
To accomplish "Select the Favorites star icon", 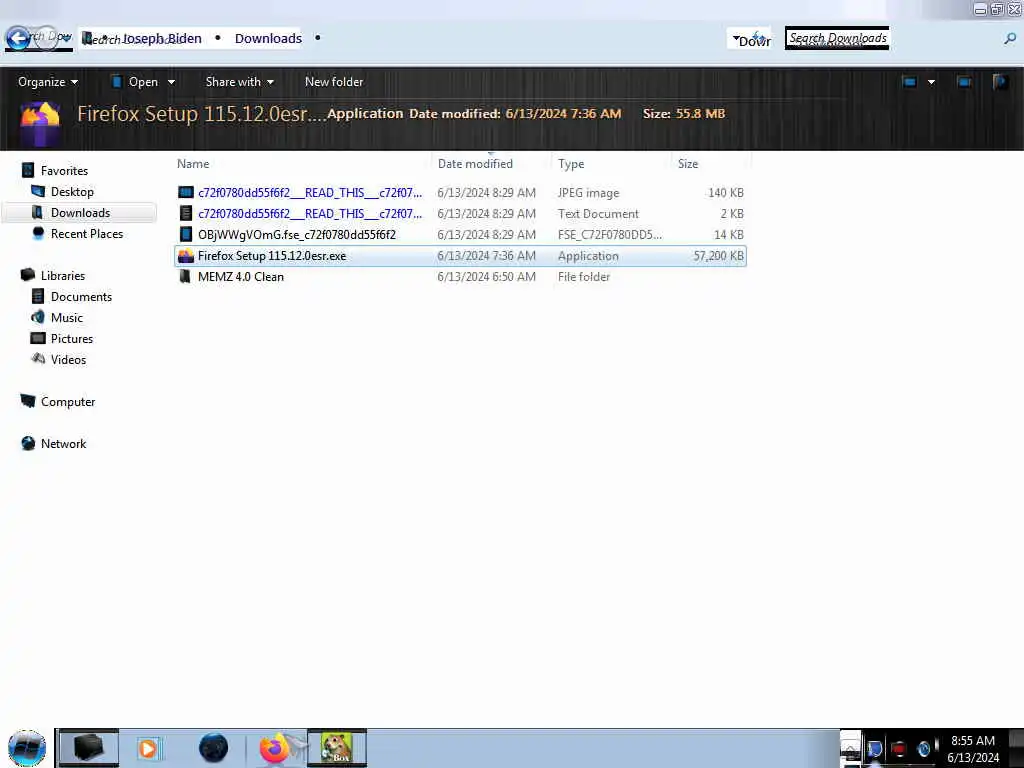I will 27,170.
